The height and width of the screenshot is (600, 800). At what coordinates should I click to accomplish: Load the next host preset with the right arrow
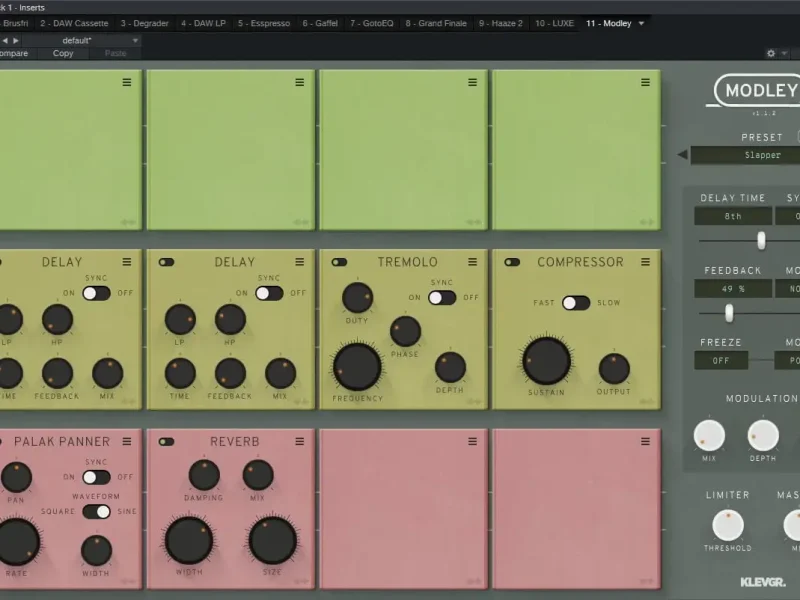tap(16, 40)
